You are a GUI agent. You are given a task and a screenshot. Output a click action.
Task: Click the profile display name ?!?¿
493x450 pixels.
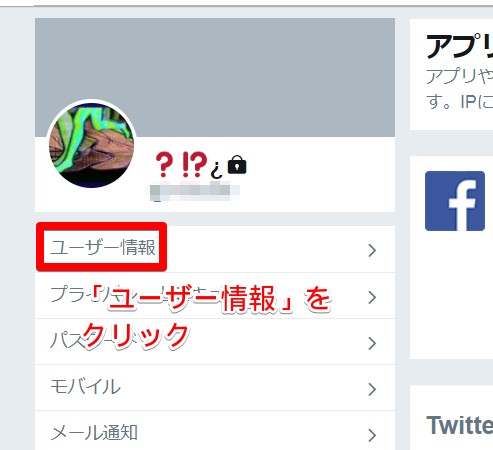tap(189, 165)
